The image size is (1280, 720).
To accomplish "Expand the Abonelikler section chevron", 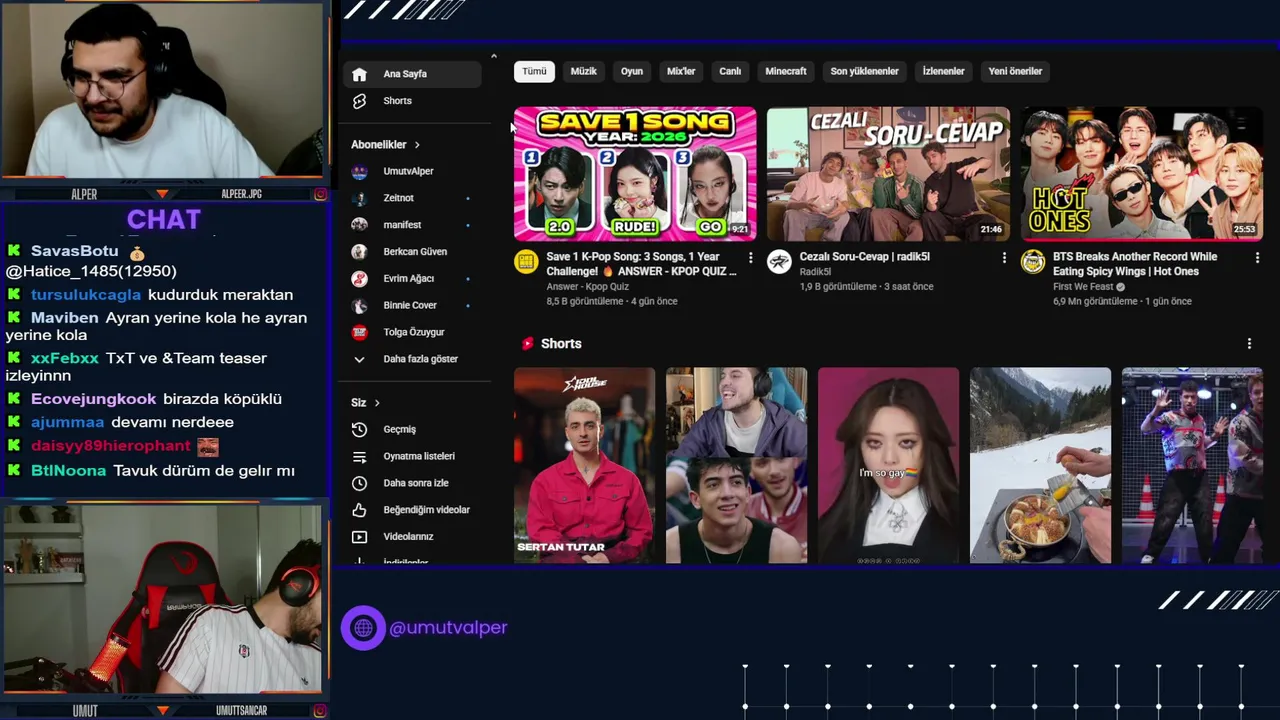I will pyautogui.click(x=417, y=145).
